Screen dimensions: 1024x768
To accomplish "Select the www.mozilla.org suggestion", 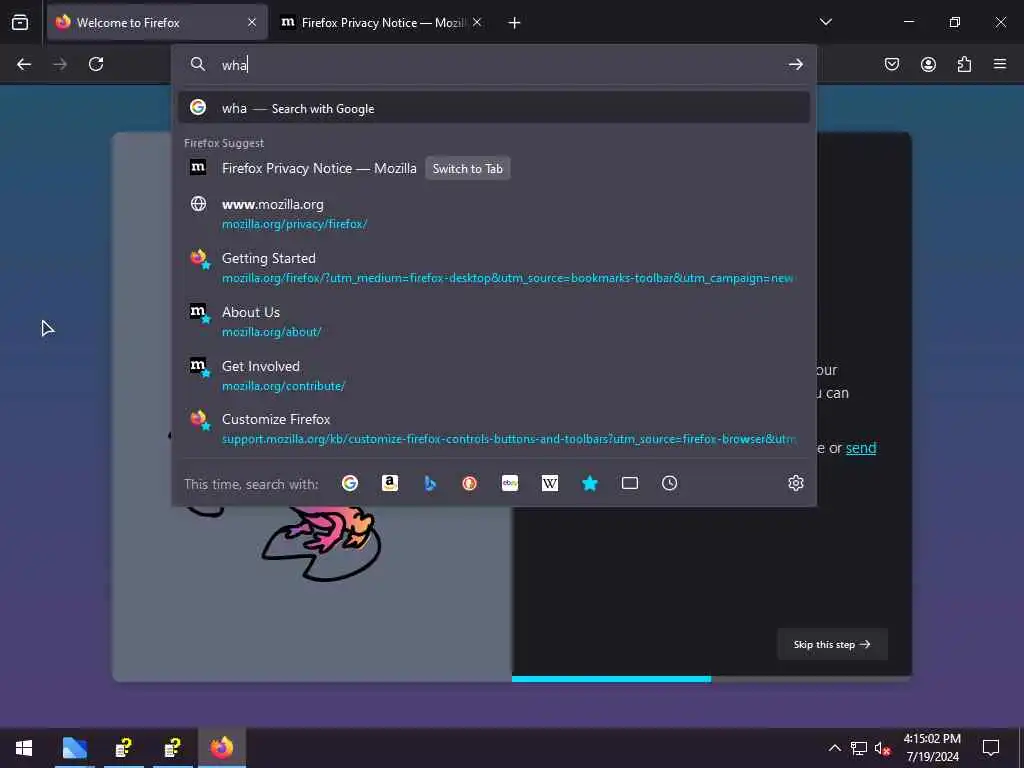I will (x=494, y=214).
